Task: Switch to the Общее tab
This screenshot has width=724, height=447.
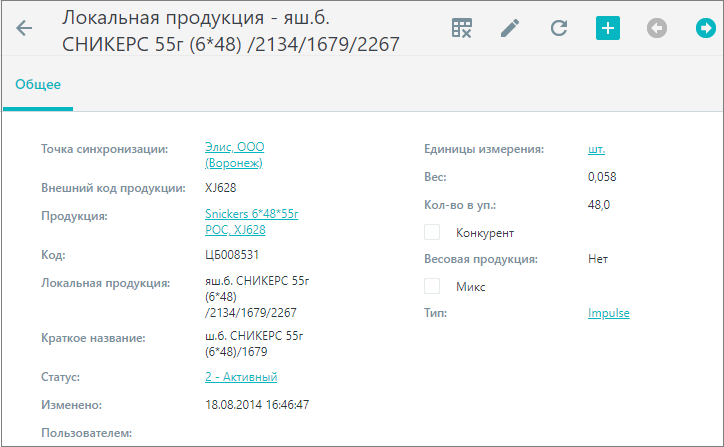Action: (38, 85)
